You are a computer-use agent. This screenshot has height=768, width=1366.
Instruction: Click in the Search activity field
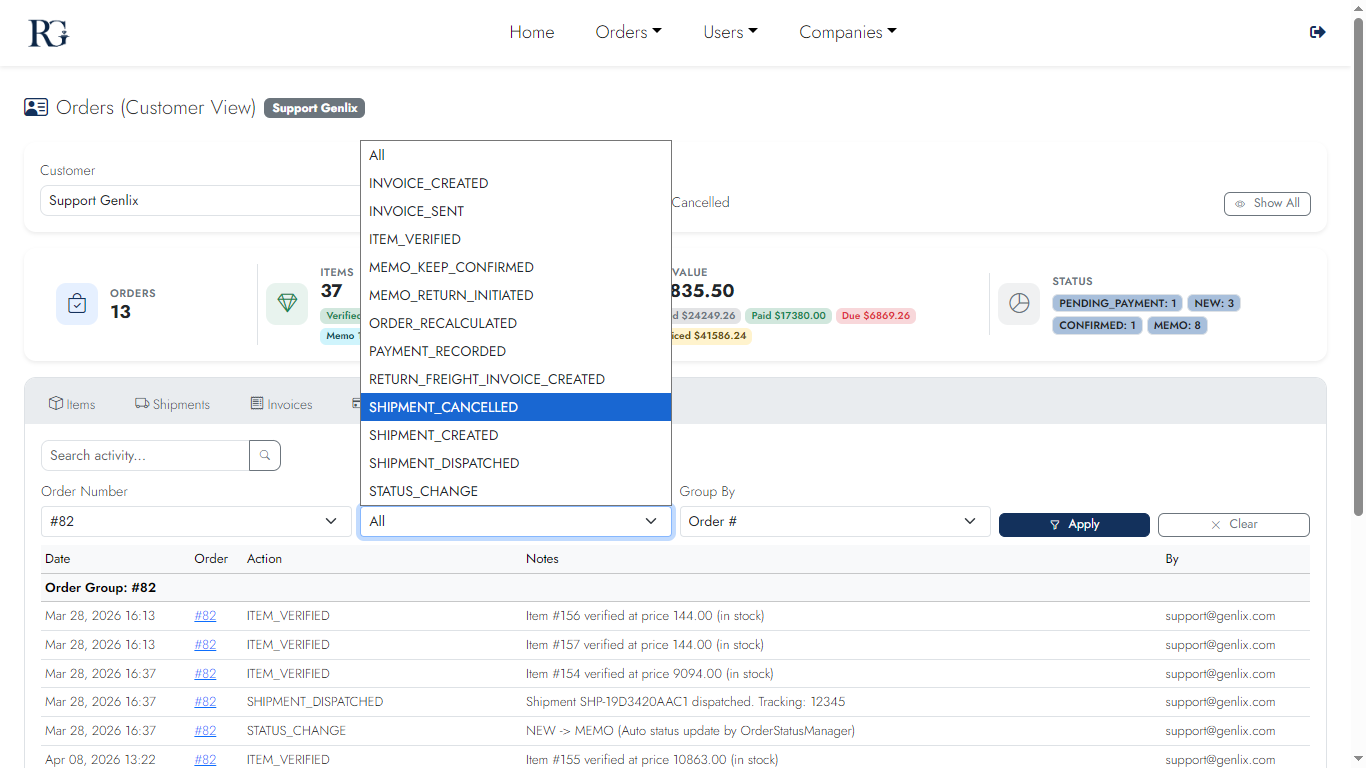[x=145, y=456]
